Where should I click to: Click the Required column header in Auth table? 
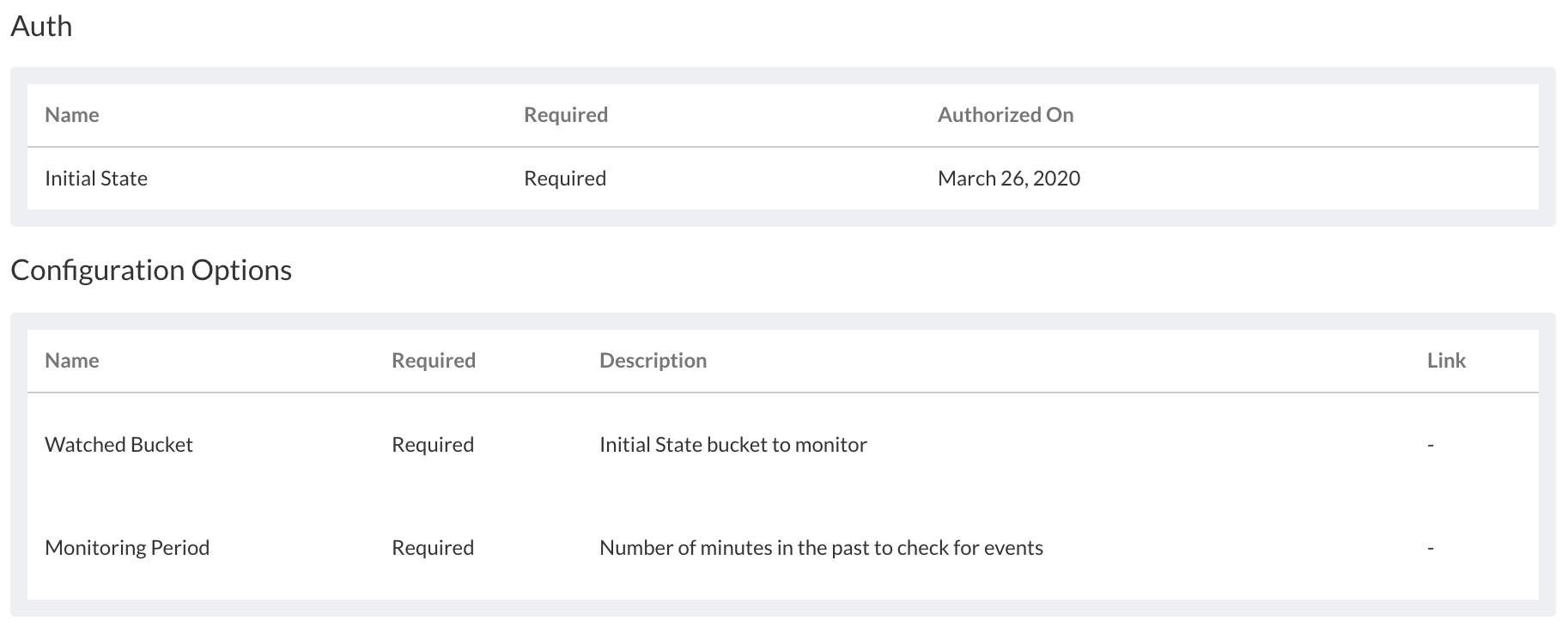click(x=566, y=115)
